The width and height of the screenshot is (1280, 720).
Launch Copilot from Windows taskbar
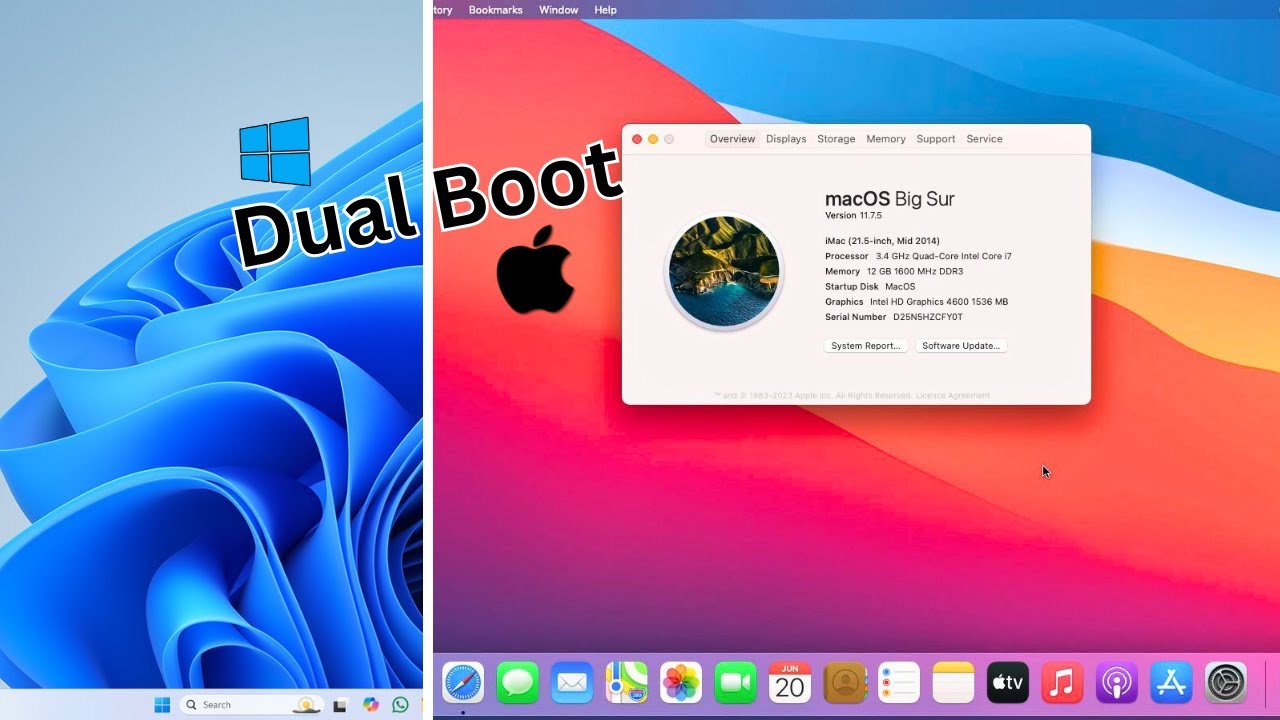point(371,705)
